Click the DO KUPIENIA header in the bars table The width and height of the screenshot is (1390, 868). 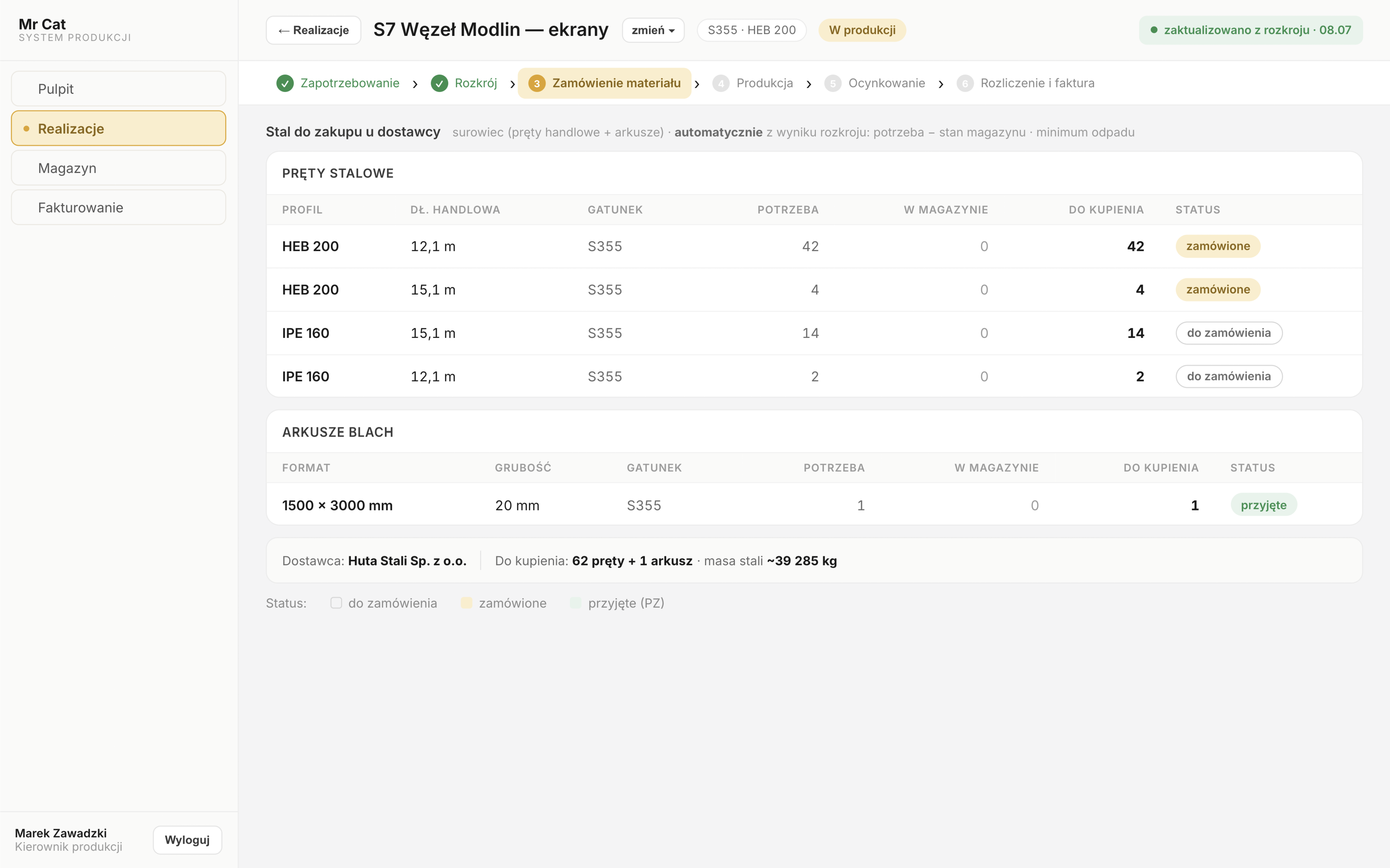coord(1106,210)
